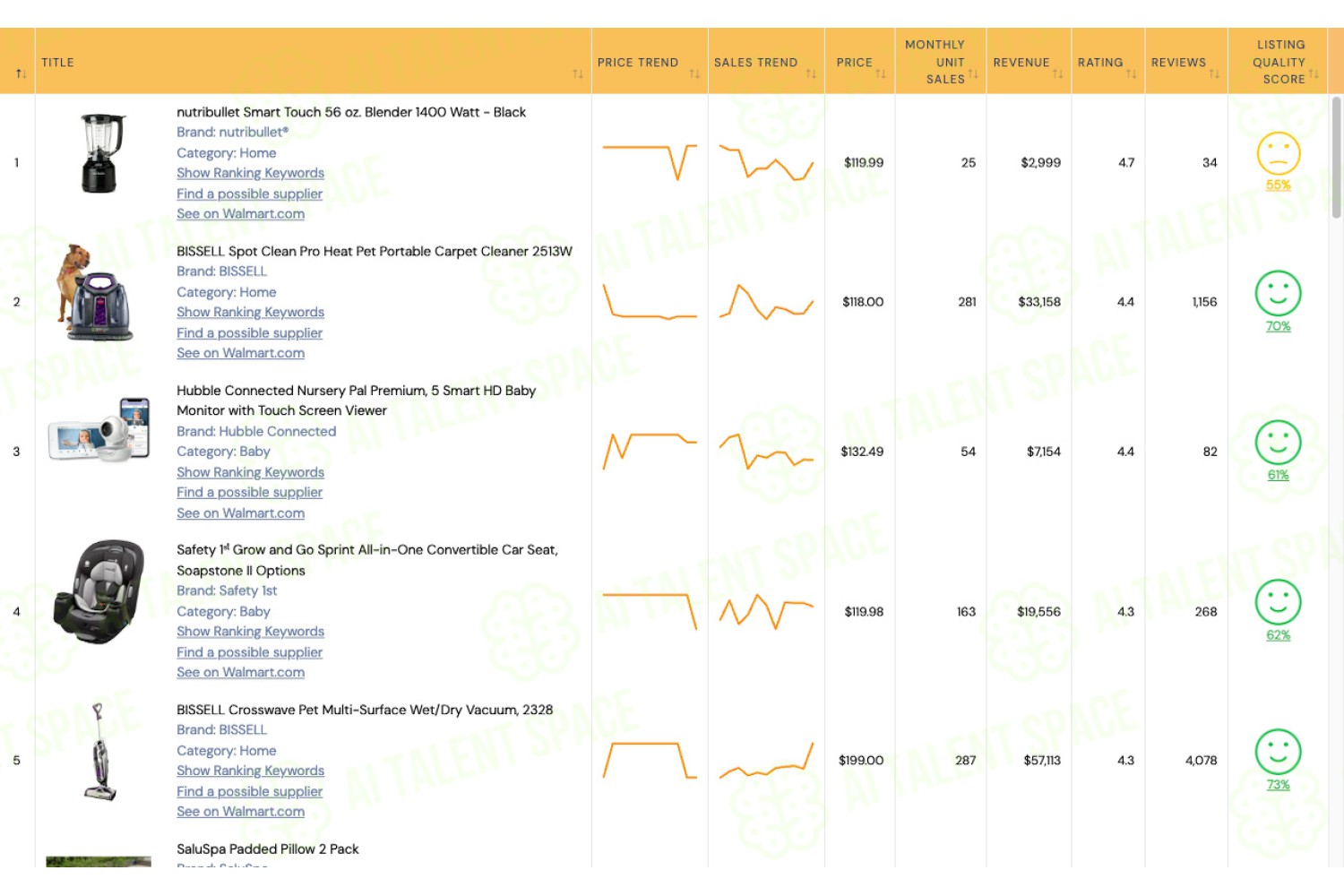Click the 1,156 reviews cell
This screenshot has height=896, width=1344.
(x=1205, y=302)
